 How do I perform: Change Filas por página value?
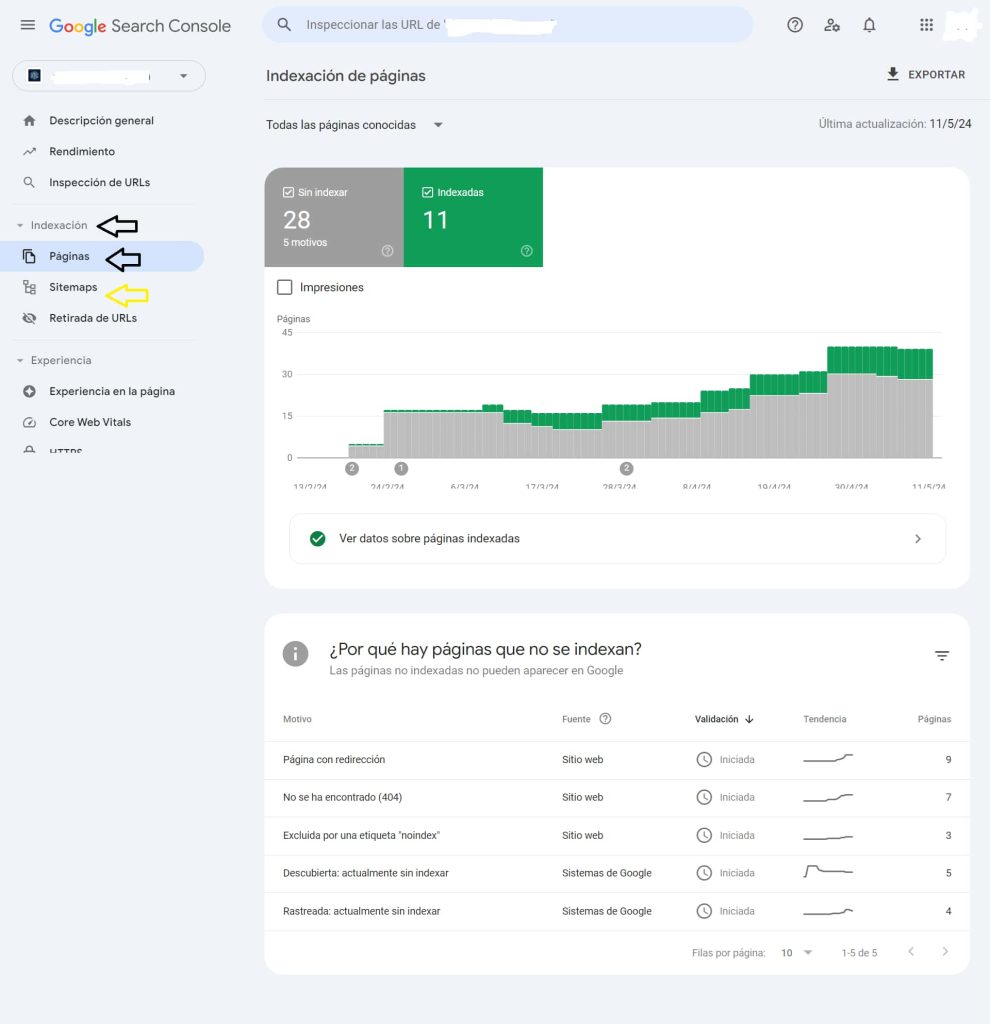click(x=796, y=953)
